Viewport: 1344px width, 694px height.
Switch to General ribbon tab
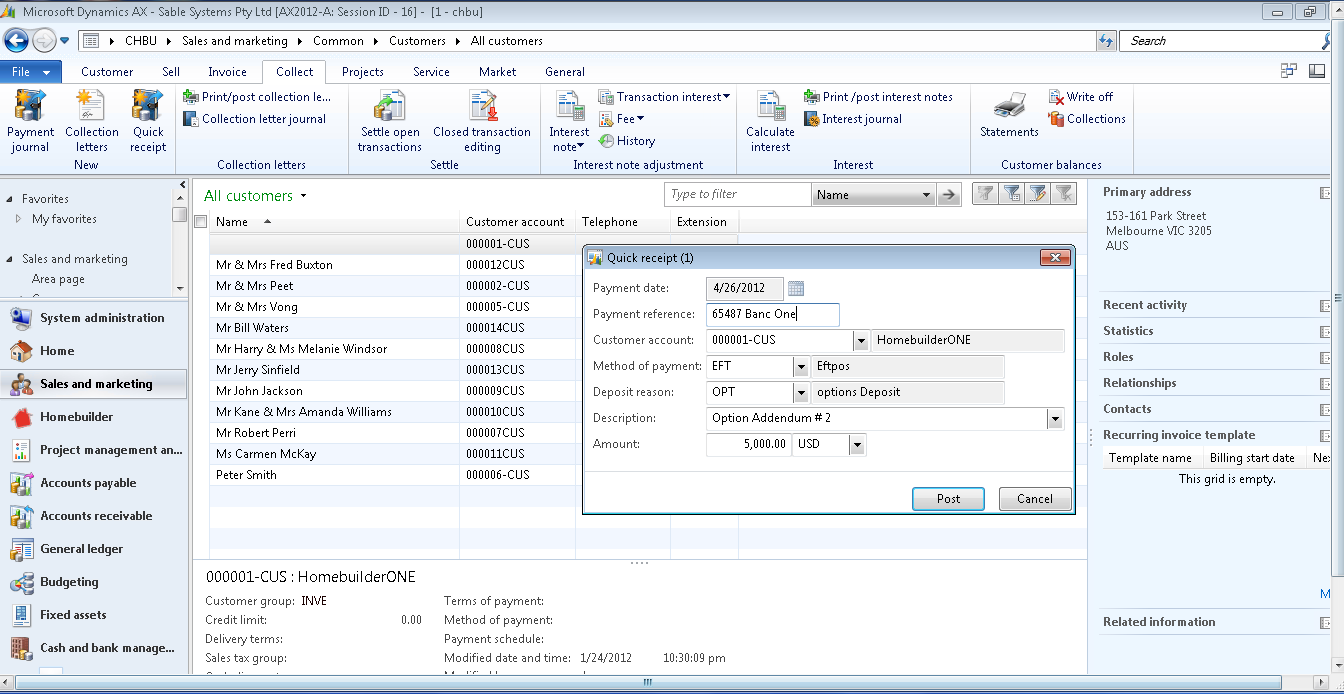565,72
